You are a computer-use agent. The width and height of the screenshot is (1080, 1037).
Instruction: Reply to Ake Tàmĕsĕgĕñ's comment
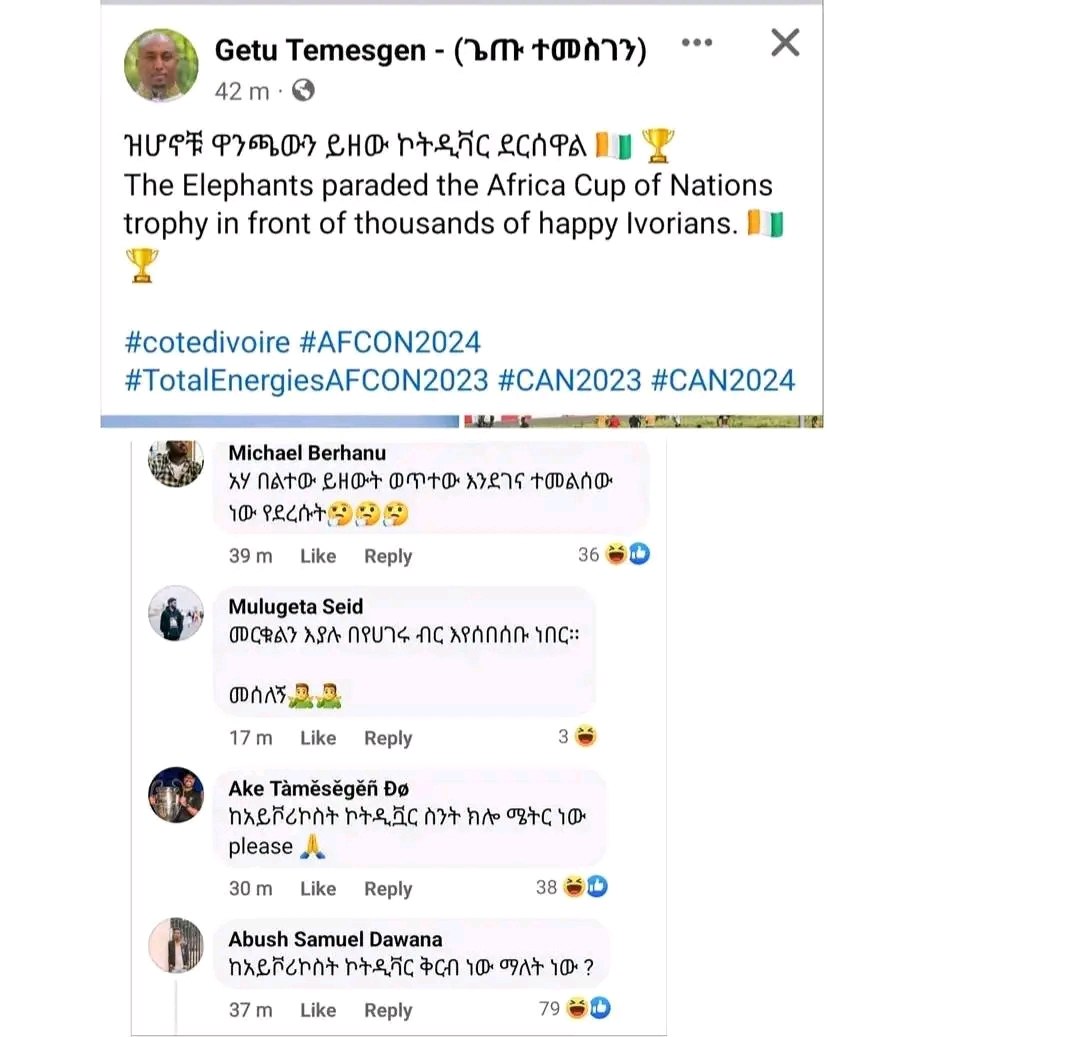pyautogui.click(x=388, y=888)
